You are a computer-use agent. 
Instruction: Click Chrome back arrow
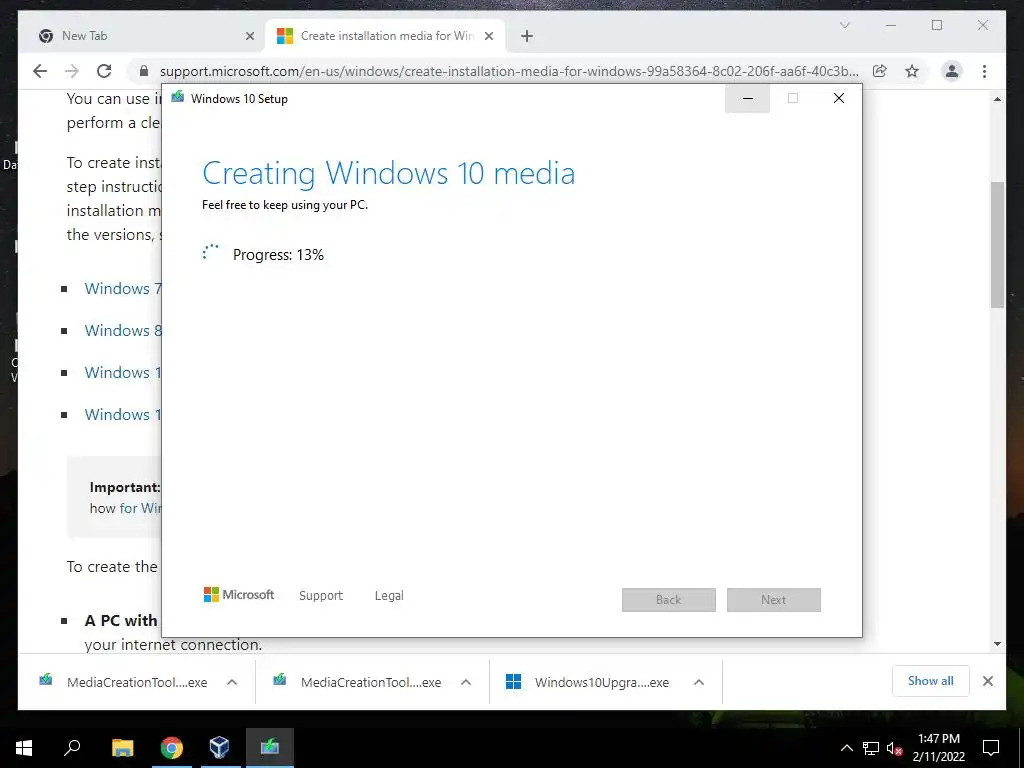coord(40,71)
